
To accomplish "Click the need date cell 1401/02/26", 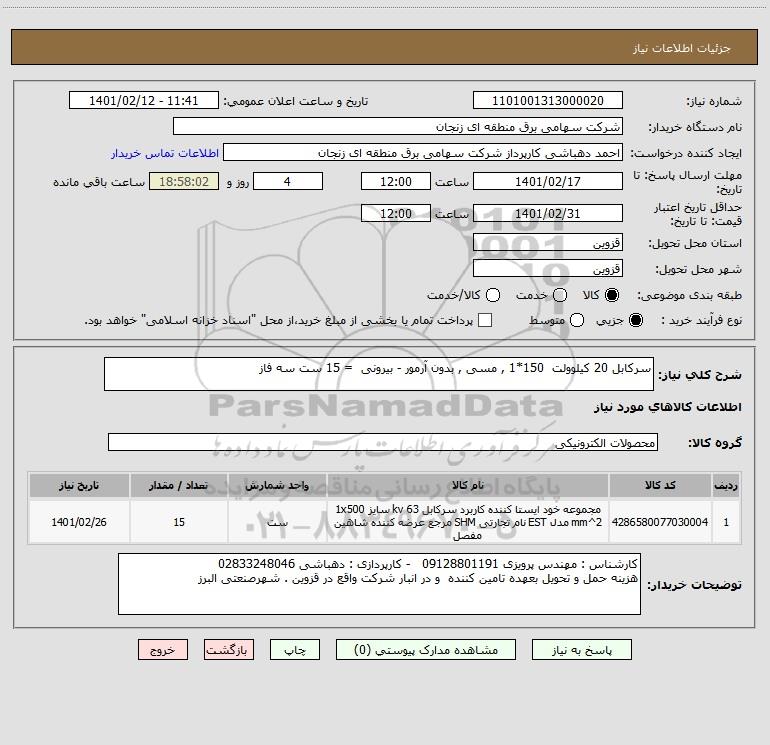I will coord(79,522).
